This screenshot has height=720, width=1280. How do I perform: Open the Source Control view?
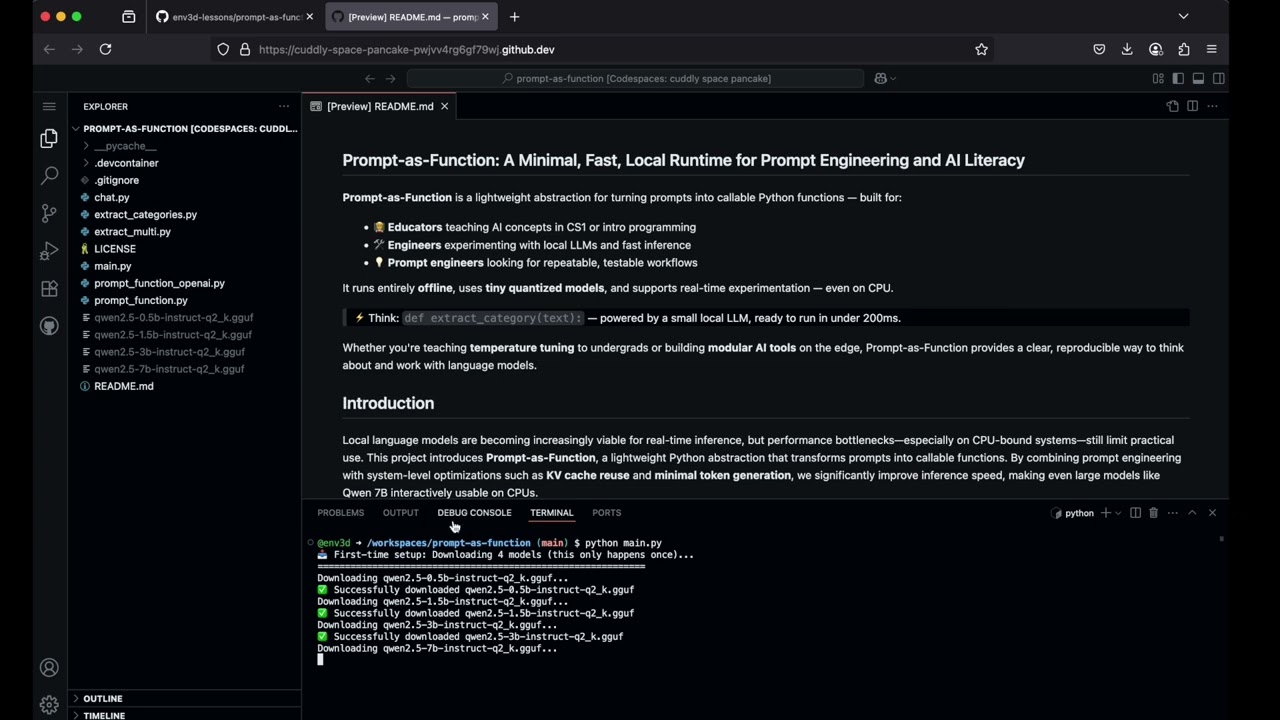tap(49, 213)
